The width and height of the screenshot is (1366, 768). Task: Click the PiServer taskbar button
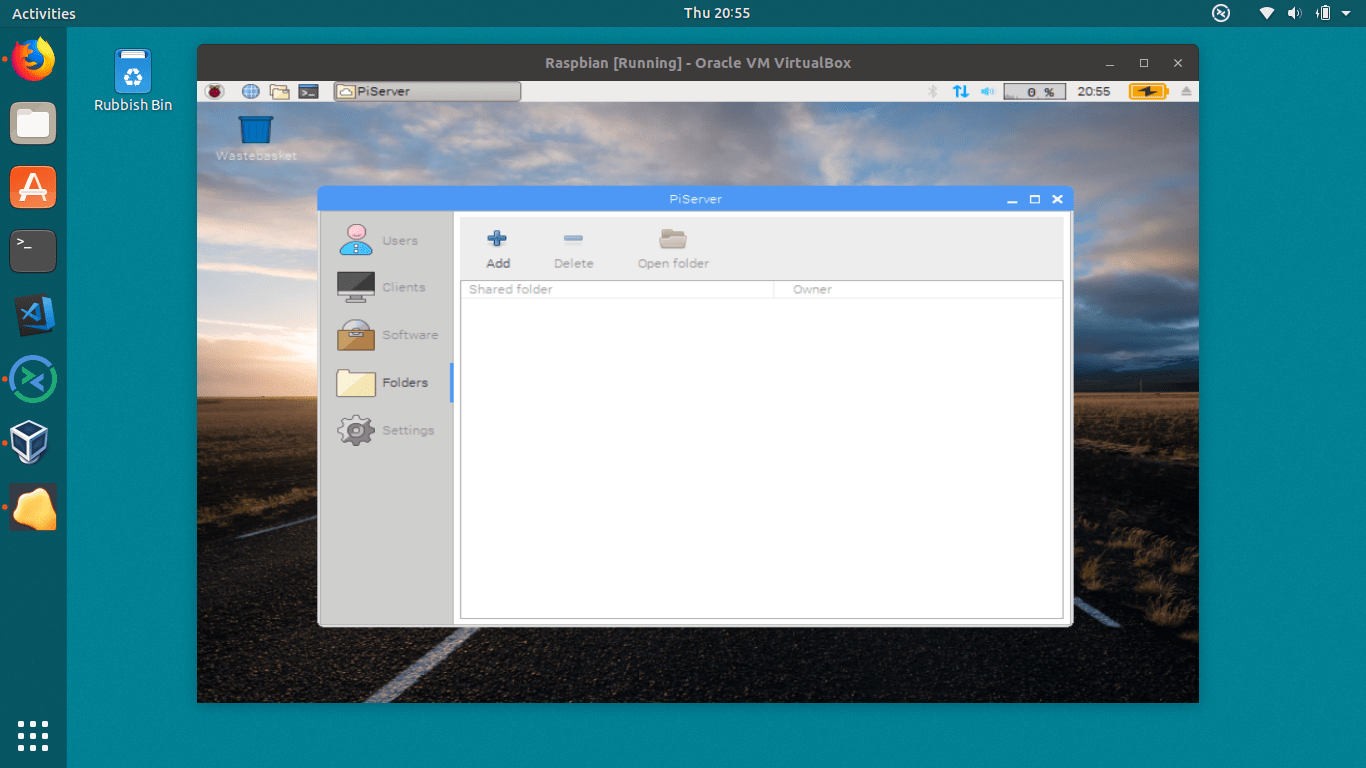click(426, 91)
